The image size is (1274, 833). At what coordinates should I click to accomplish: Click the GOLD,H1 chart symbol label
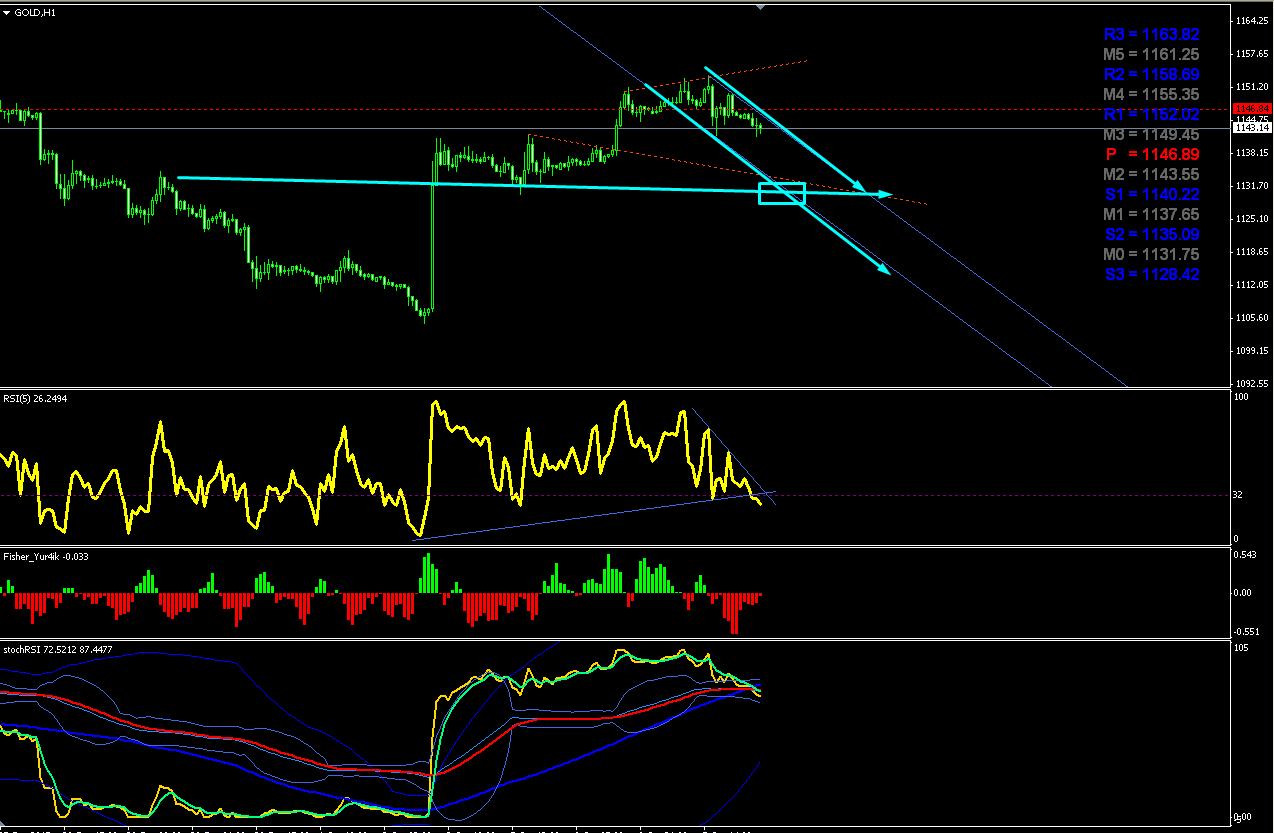pos(35,12)
